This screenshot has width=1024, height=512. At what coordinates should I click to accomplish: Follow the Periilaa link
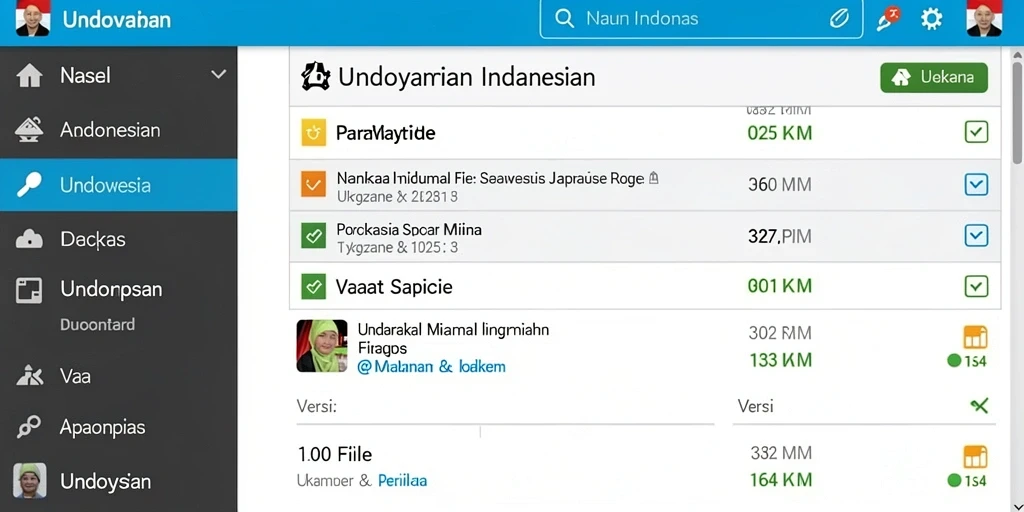click(402, 481)
